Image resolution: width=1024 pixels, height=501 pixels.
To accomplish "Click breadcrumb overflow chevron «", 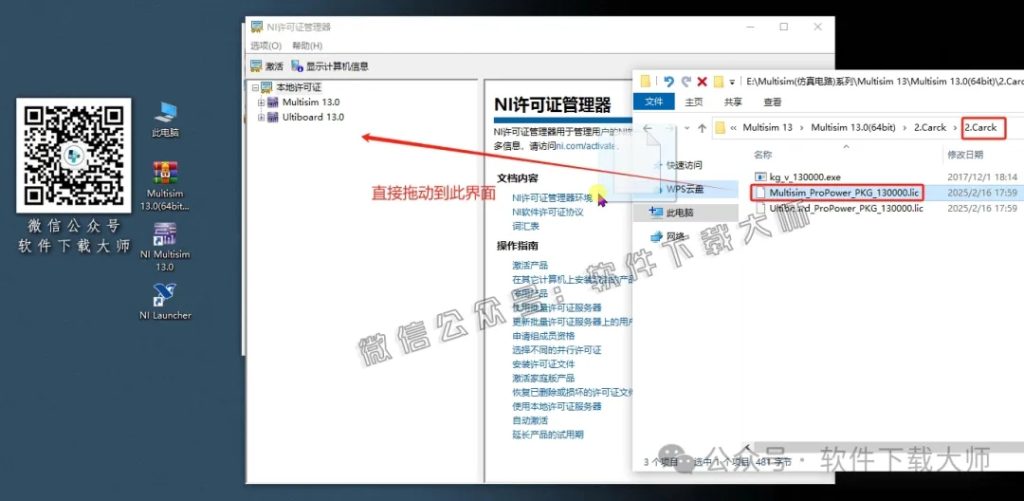I will point(734,128).
